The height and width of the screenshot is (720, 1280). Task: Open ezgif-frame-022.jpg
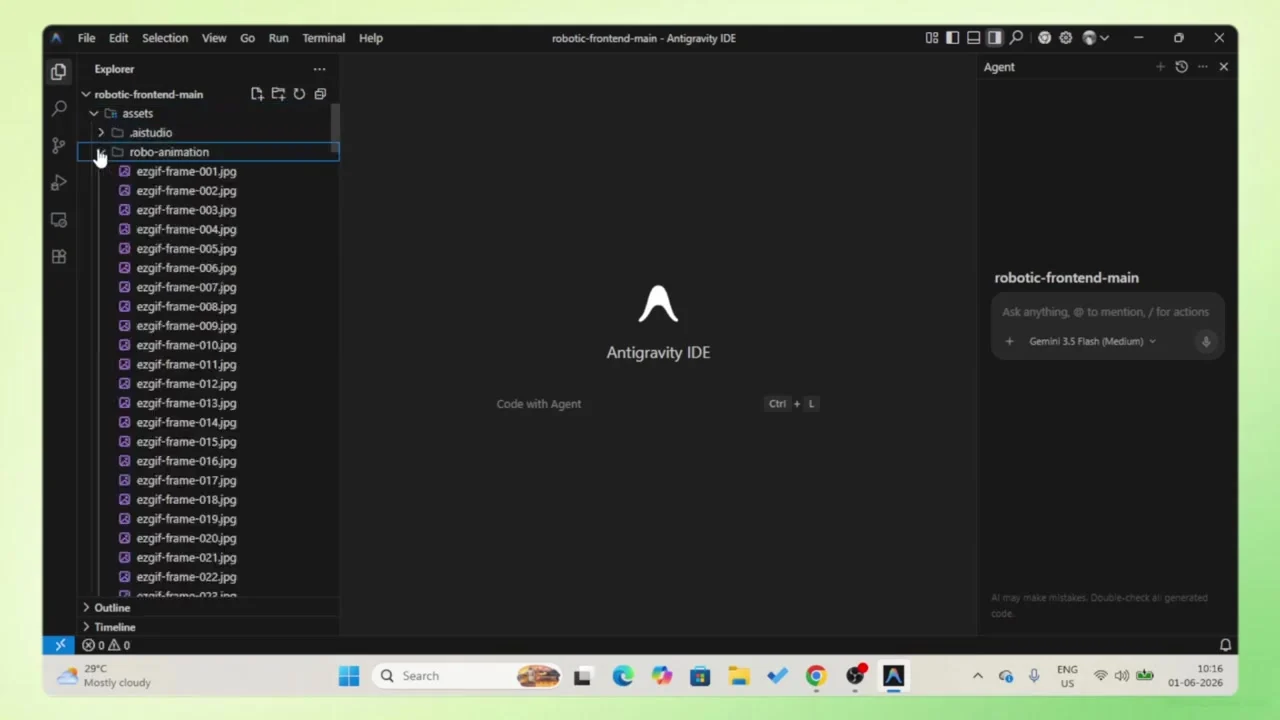tap(186, 577)
